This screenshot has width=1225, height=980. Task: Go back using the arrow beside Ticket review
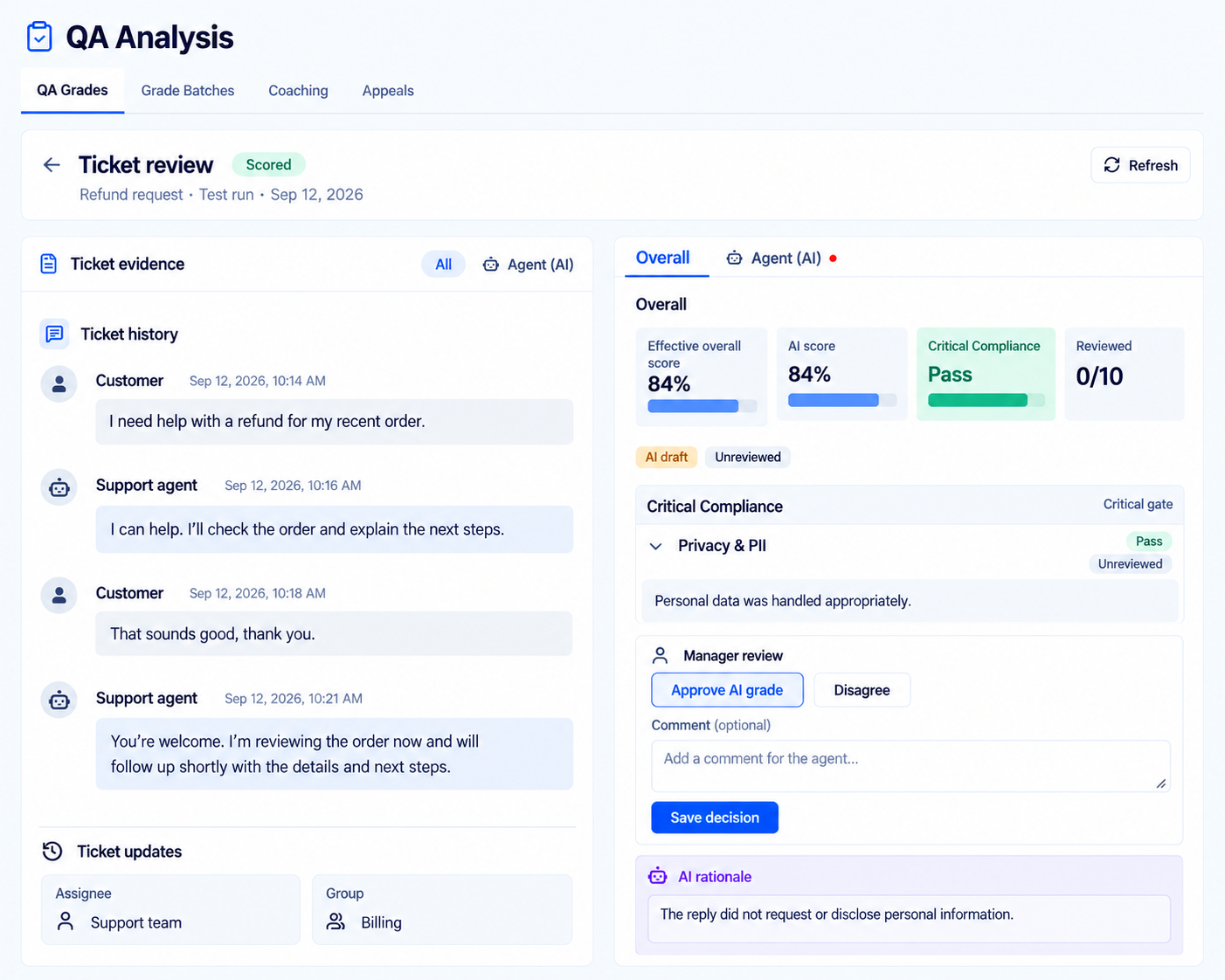point(52,165)
